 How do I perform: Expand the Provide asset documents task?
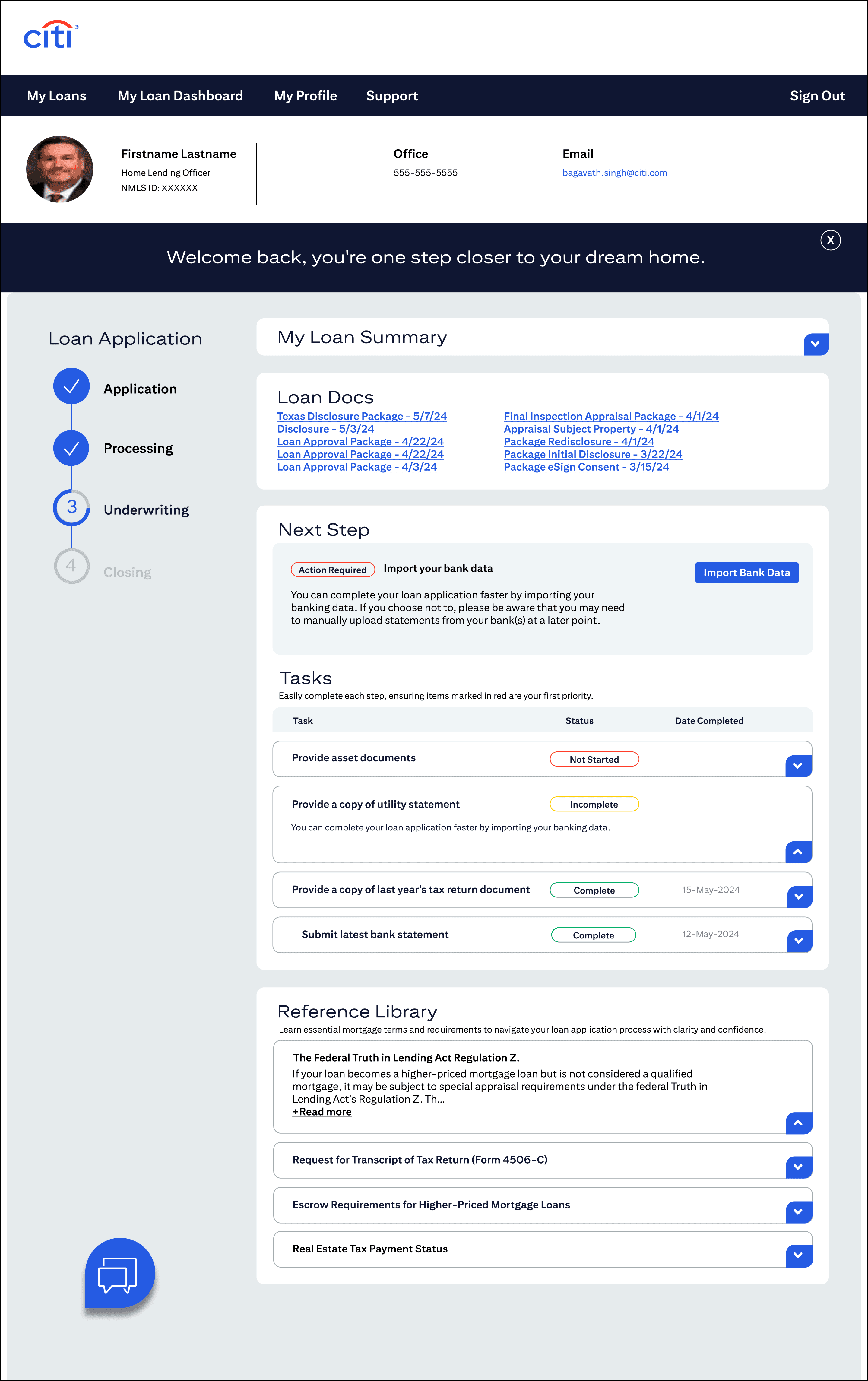coord(798,766)
